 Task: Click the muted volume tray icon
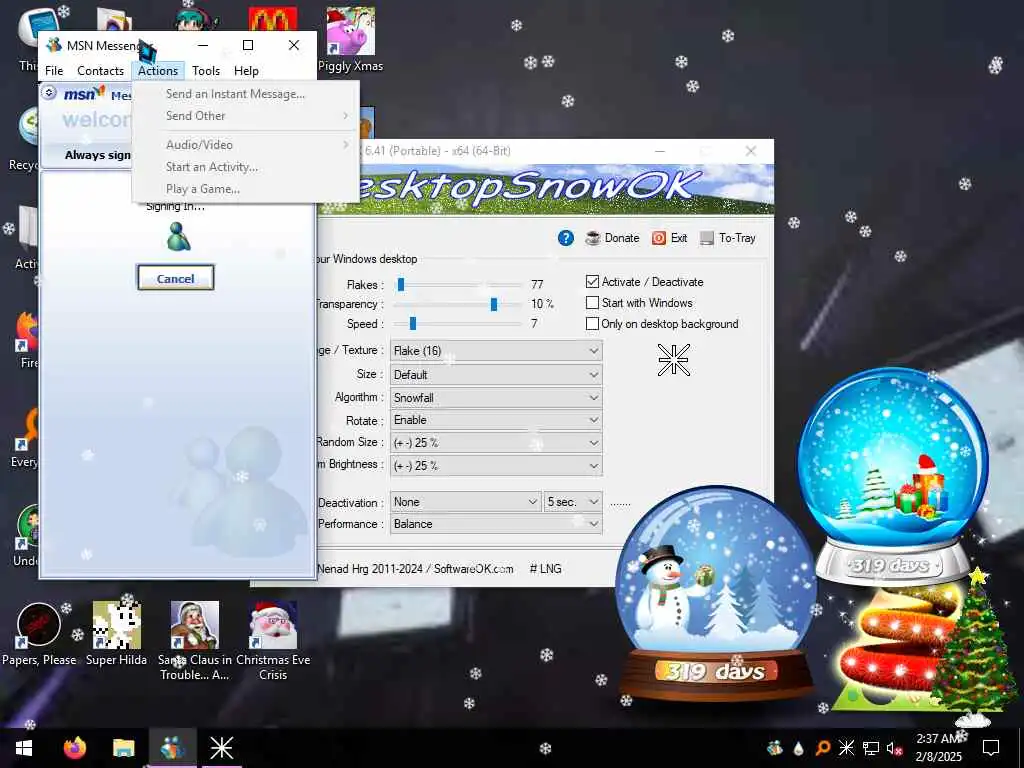click(895, 748)
